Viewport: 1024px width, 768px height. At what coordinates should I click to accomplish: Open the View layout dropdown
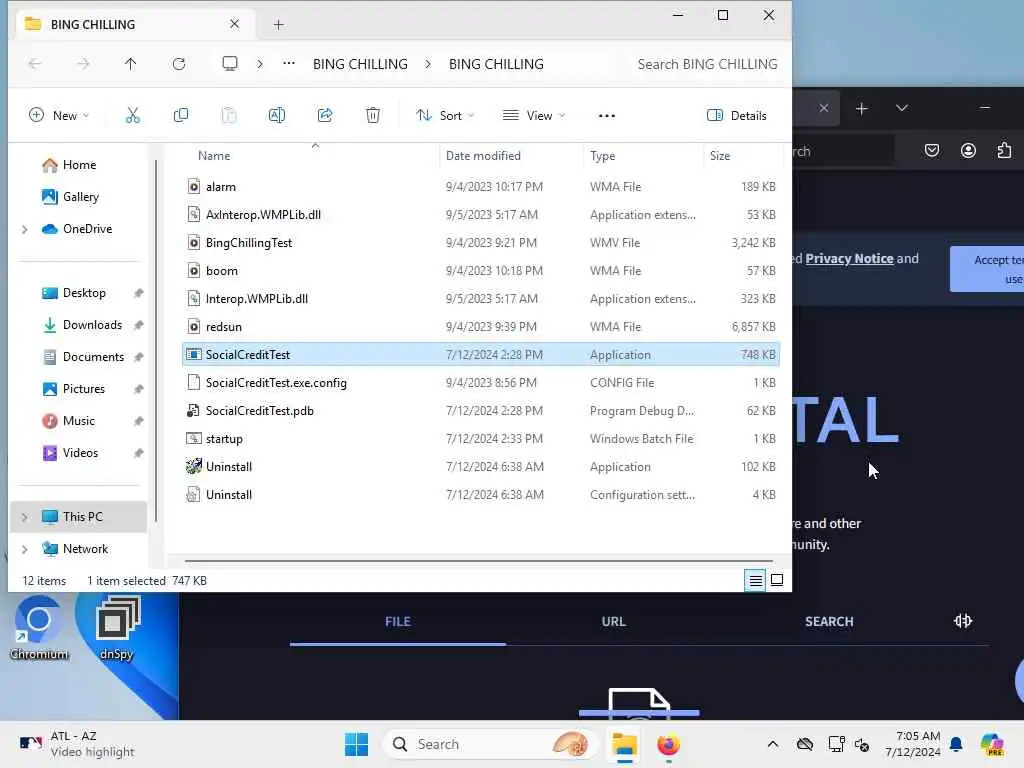point(534,116)
